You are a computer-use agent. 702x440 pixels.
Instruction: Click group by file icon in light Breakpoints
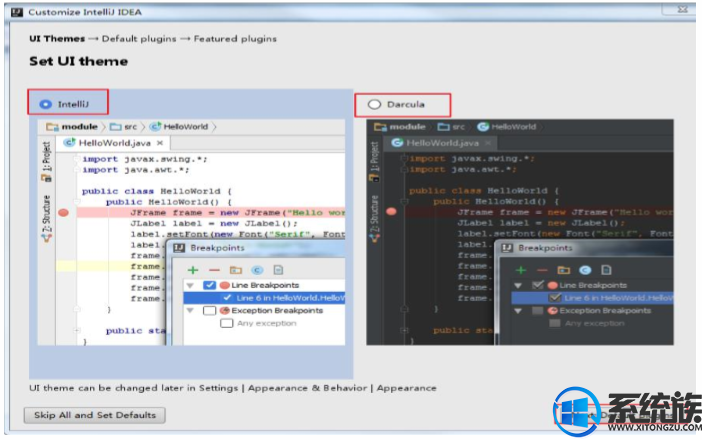pyautogui.click(x=278, y=270)
